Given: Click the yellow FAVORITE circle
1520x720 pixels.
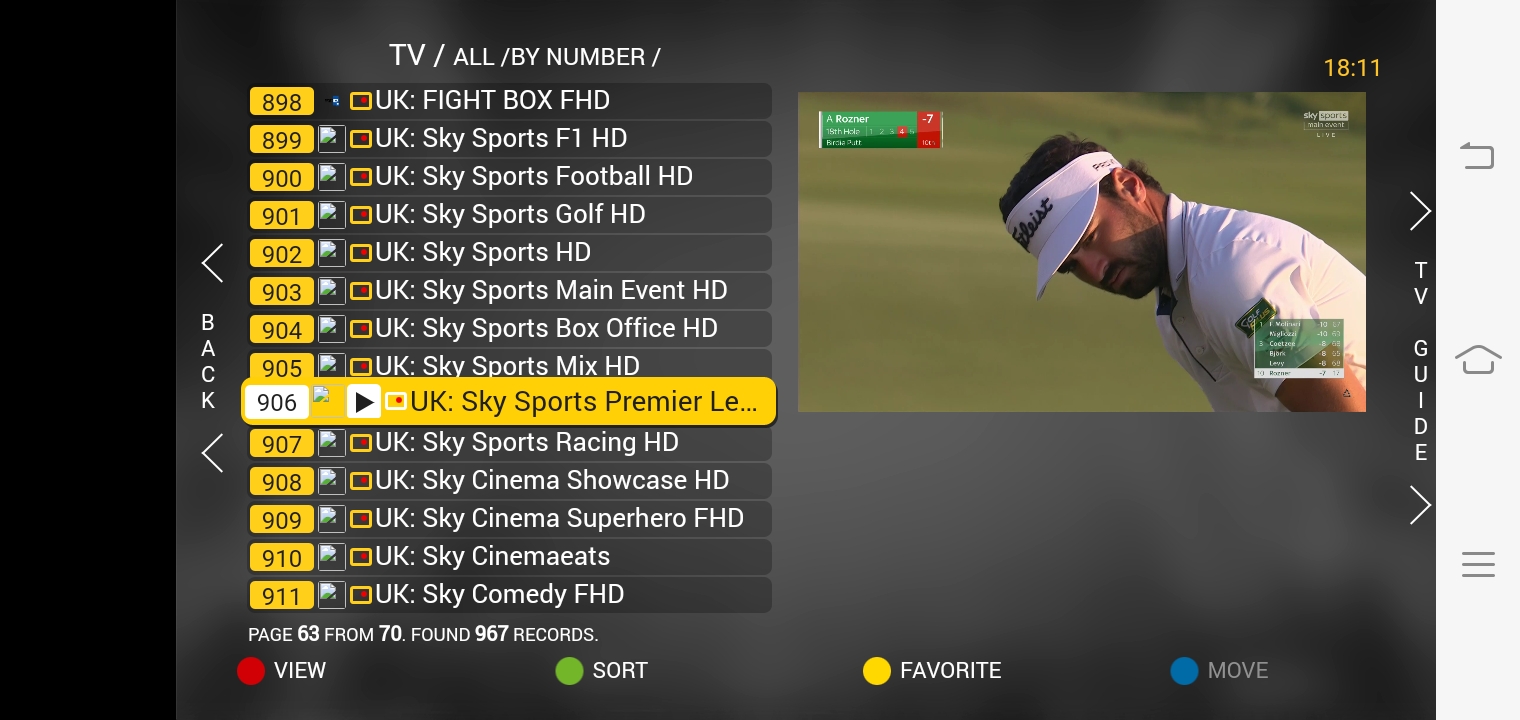Looking at the screenshot, I should pyautogui.click(x=877, y=671).
